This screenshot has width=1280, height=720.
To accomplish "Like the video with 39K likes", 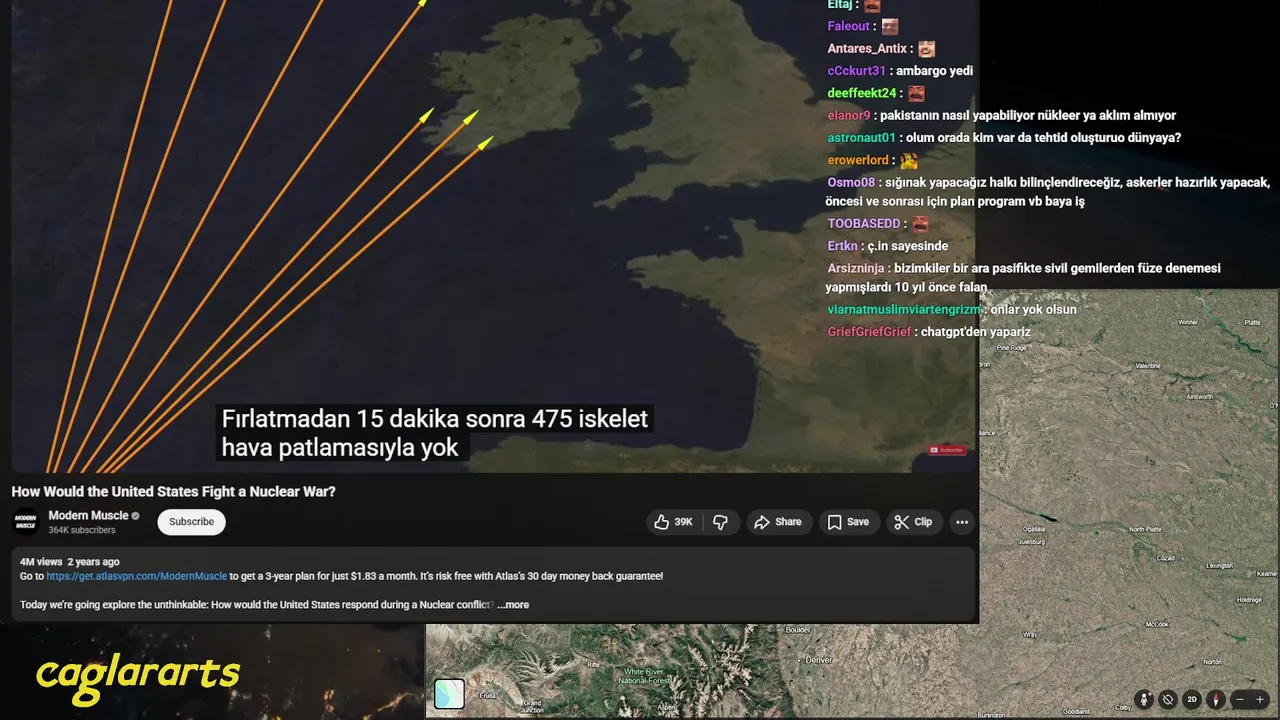I will pyautogui.click(x=673, y=522).
